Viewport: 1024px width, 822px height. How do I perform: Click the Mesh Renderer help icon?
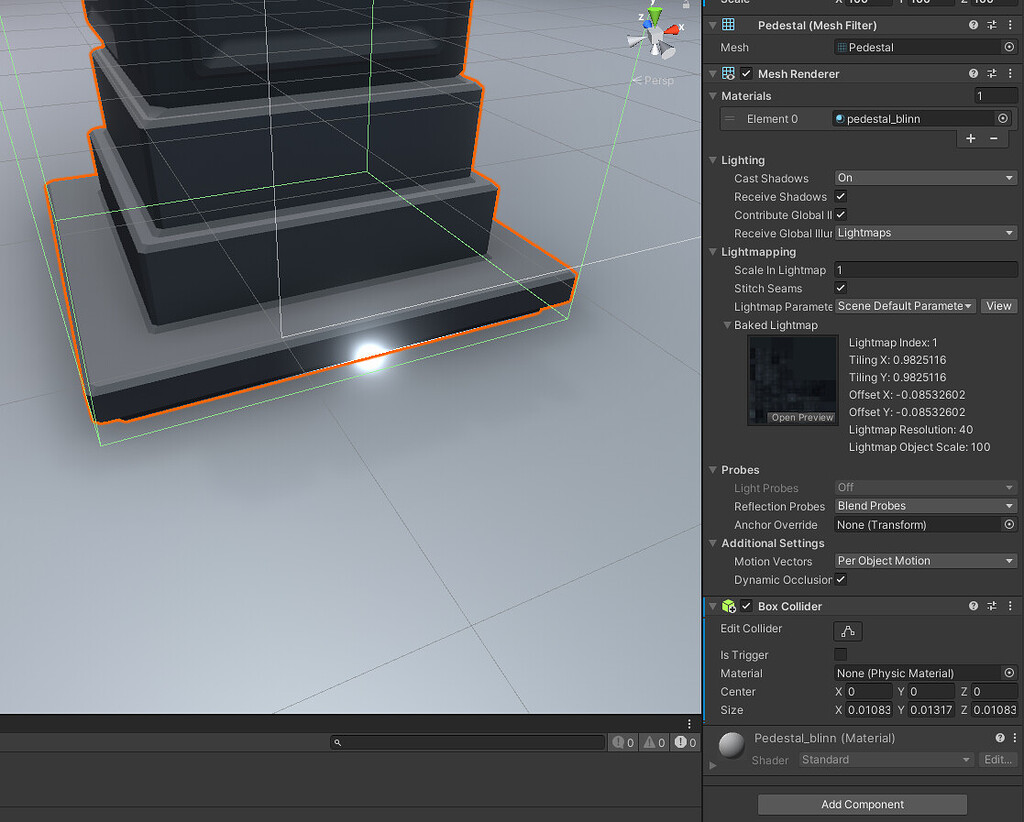[973, 73]
